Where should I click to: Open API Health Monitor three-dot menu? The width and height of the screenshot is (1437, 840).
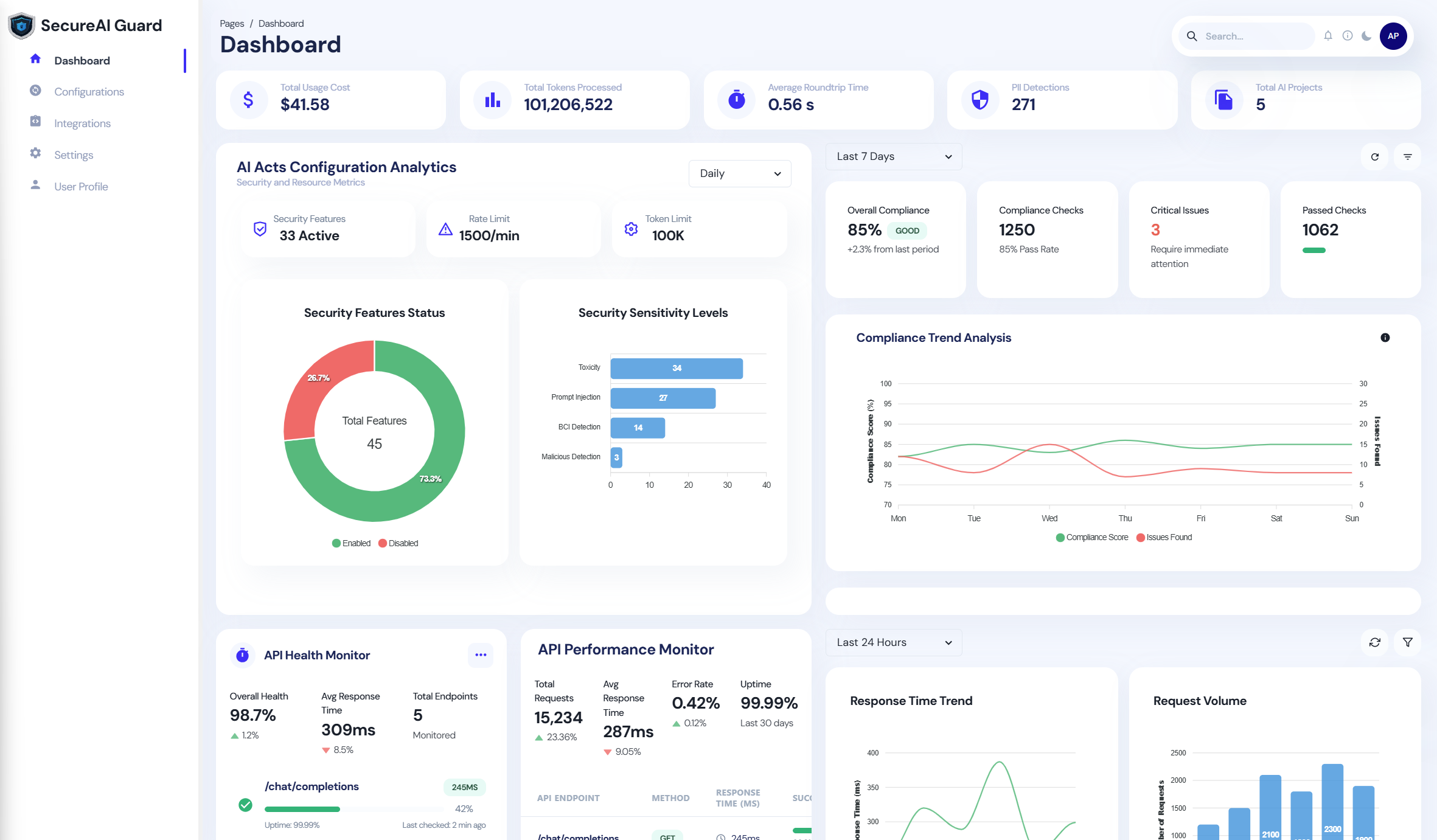click(481, 655)
